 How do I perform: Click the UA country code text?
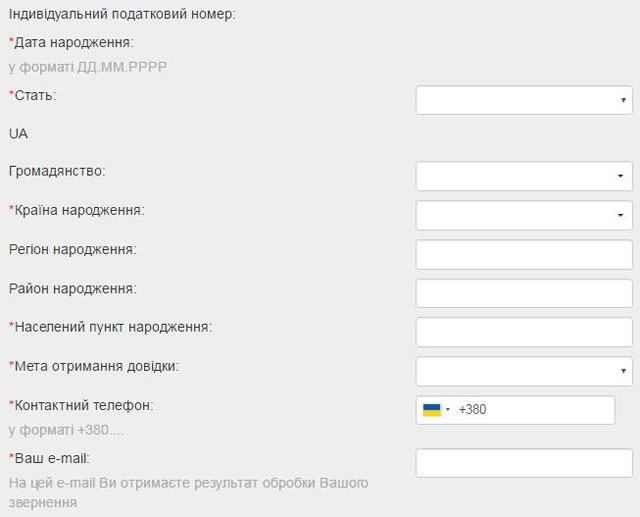18,134
